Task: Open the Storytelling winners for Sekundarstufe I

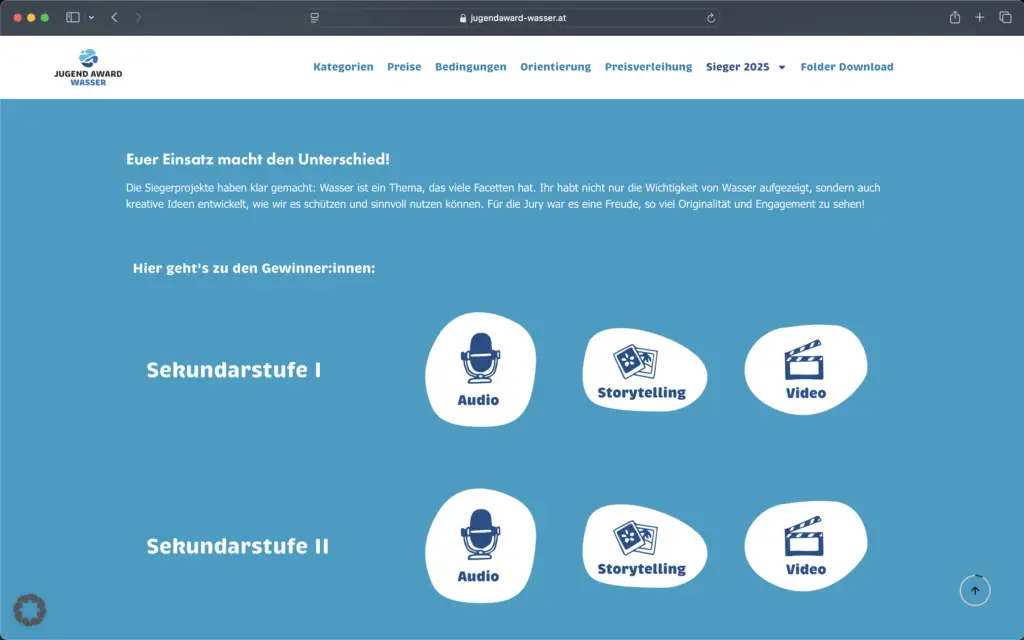Action: pyautogui.click(x=645, y=370)
